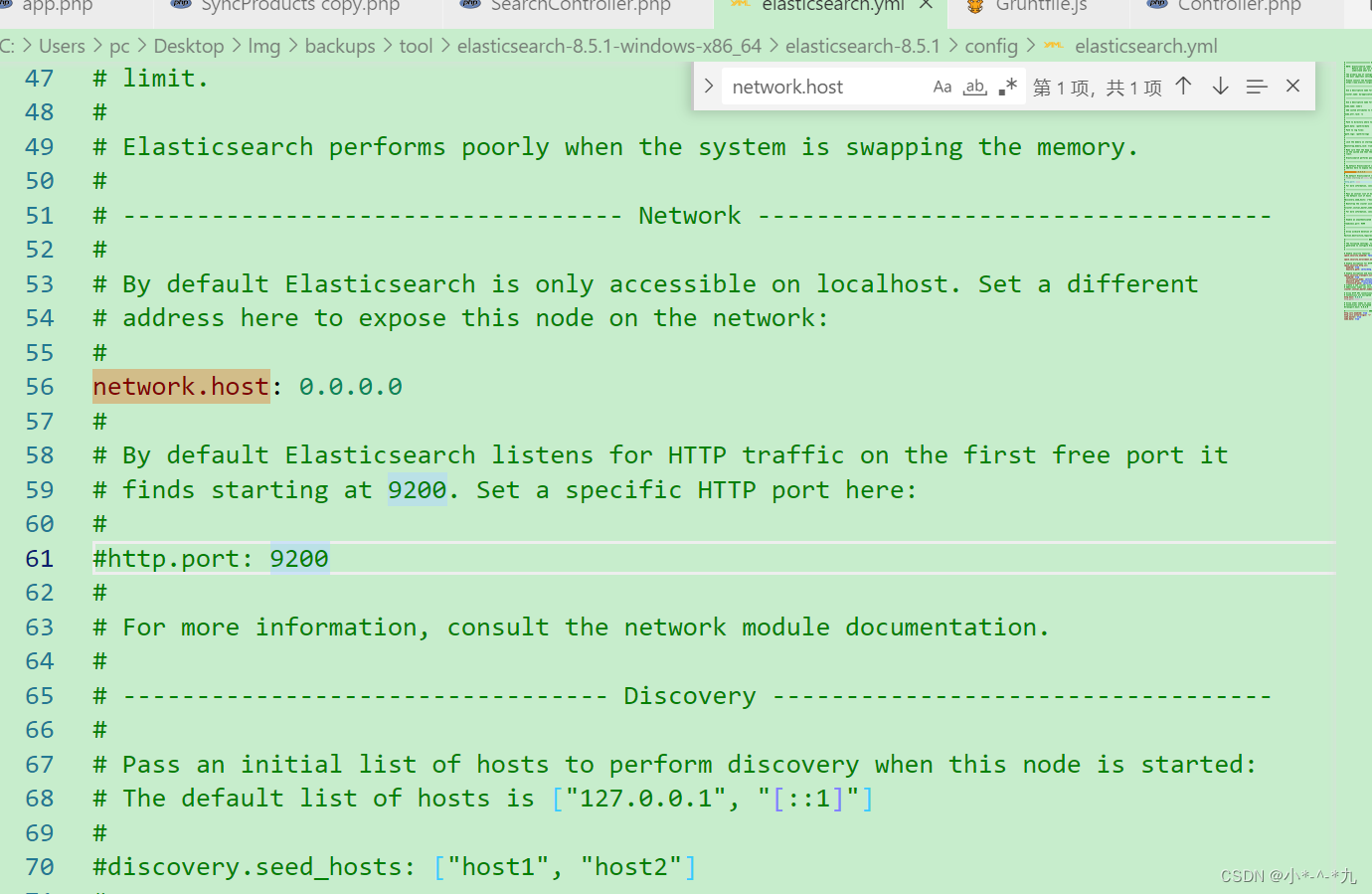Open the Img breadcrumb

tap(263, 46)
